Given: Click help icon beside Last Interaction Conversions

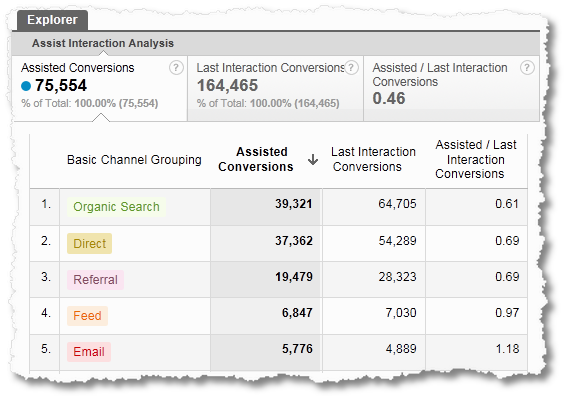Looking at the screenshot, I should click(351, 68).
